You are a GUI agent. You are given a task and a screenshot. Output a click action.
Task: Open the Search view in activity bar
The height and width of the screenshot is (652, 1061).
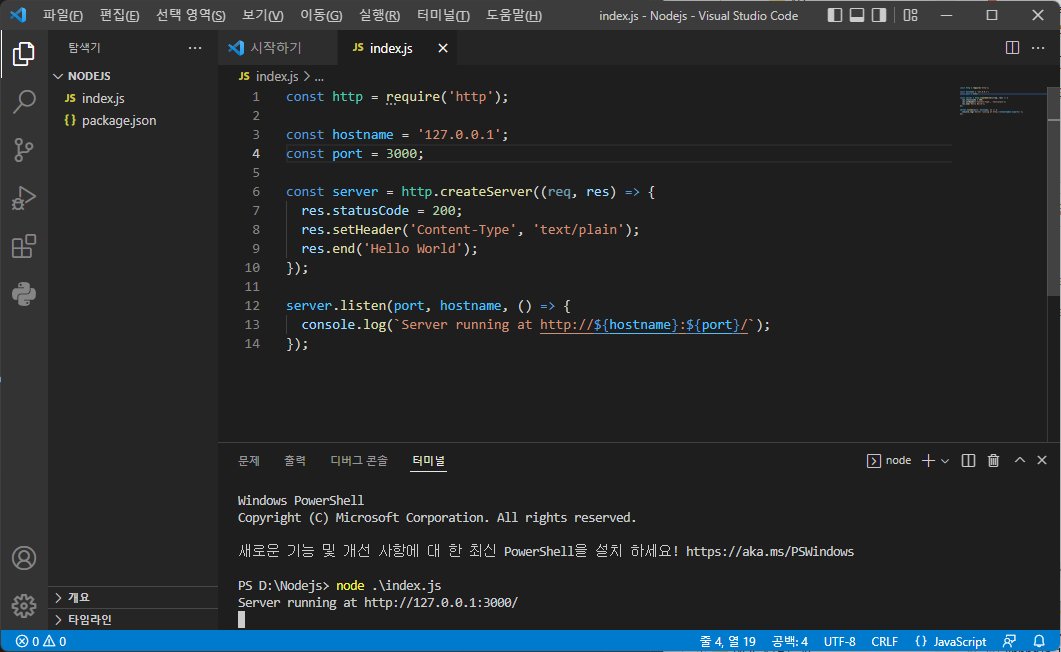tap(24, 102)
